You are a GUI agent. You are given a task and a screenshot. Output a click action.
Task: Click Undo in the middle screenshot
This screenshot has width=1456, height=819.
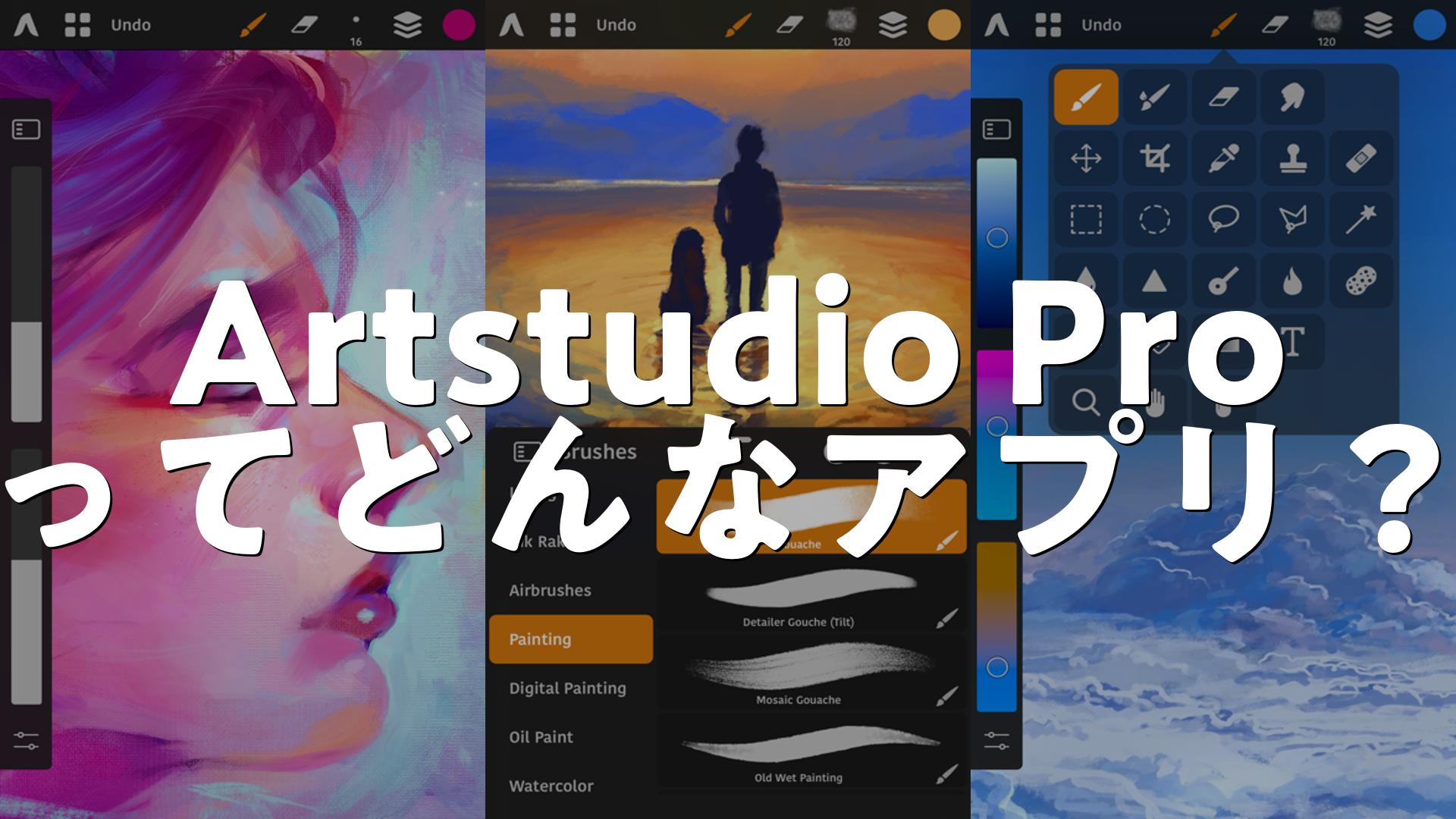coord(616,25)
